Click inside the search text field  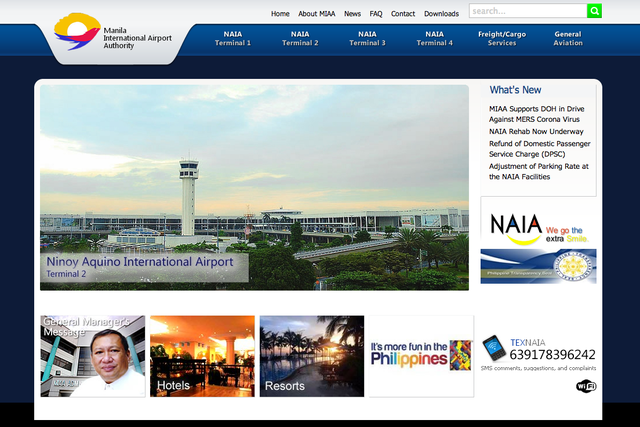tap(528, 11)
